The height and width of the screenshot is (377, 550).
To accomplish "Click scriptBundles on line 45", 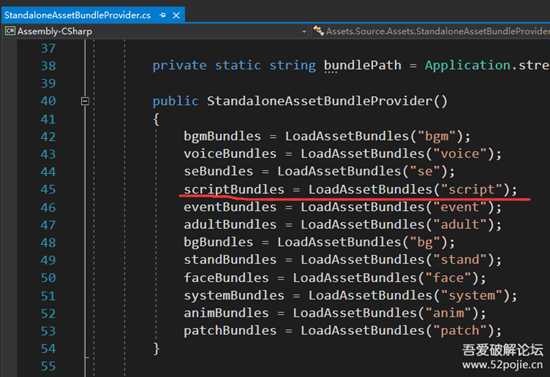I will click(234, 189).
